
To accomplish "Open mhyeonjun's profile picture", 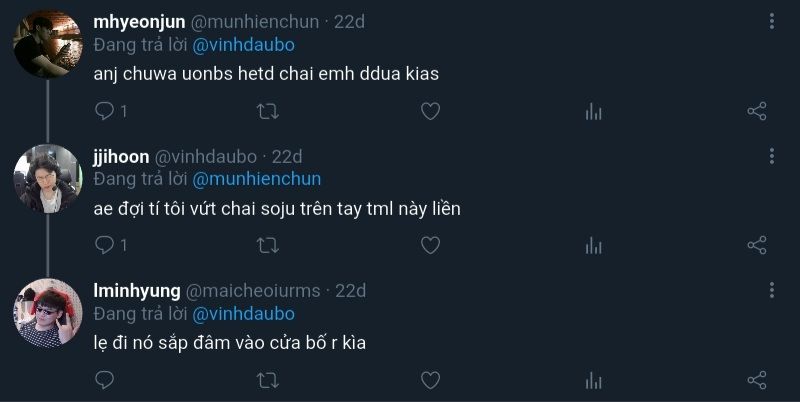I will point(47,44).
